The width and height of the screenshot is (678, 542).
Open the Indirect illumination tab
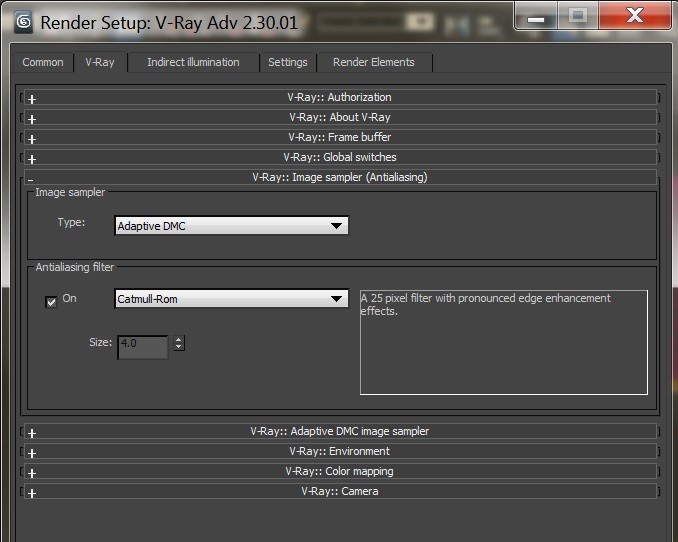193,62
